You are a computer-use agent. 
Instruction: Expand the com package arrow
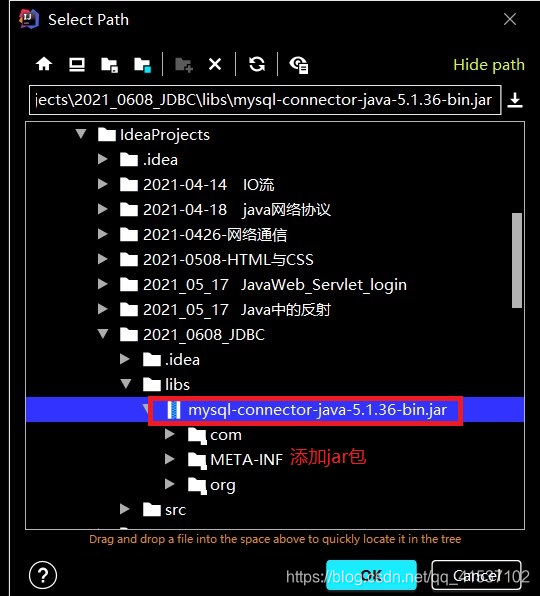pos(170,434)
